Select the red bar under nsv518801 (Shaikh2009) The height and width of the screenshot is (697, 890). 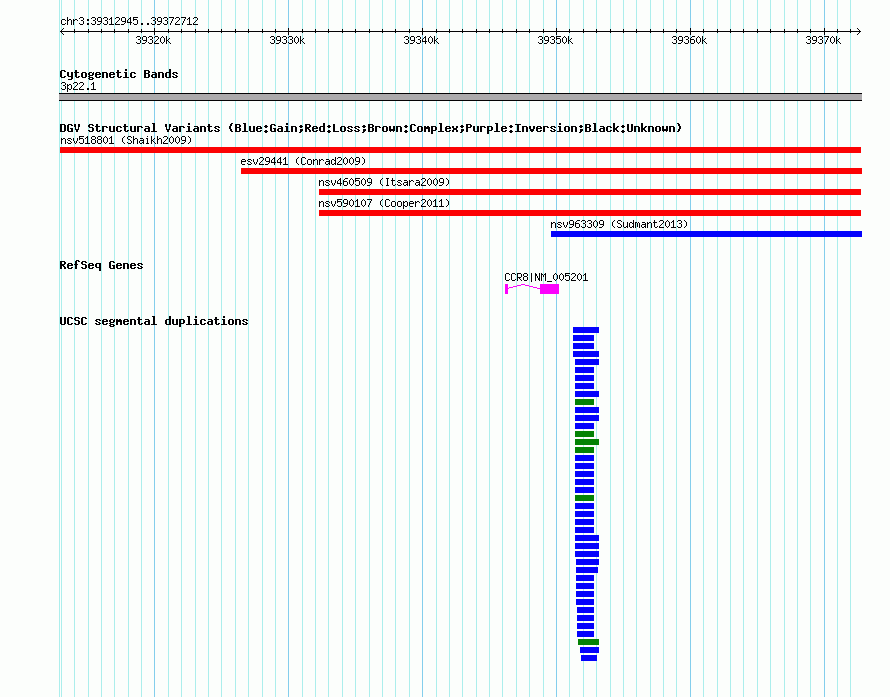point(460,150)
